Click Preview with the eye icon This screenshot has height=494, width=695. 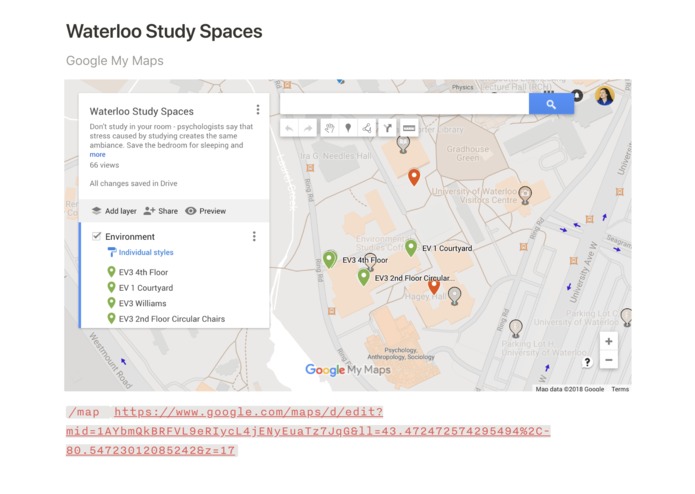(206, 211)
